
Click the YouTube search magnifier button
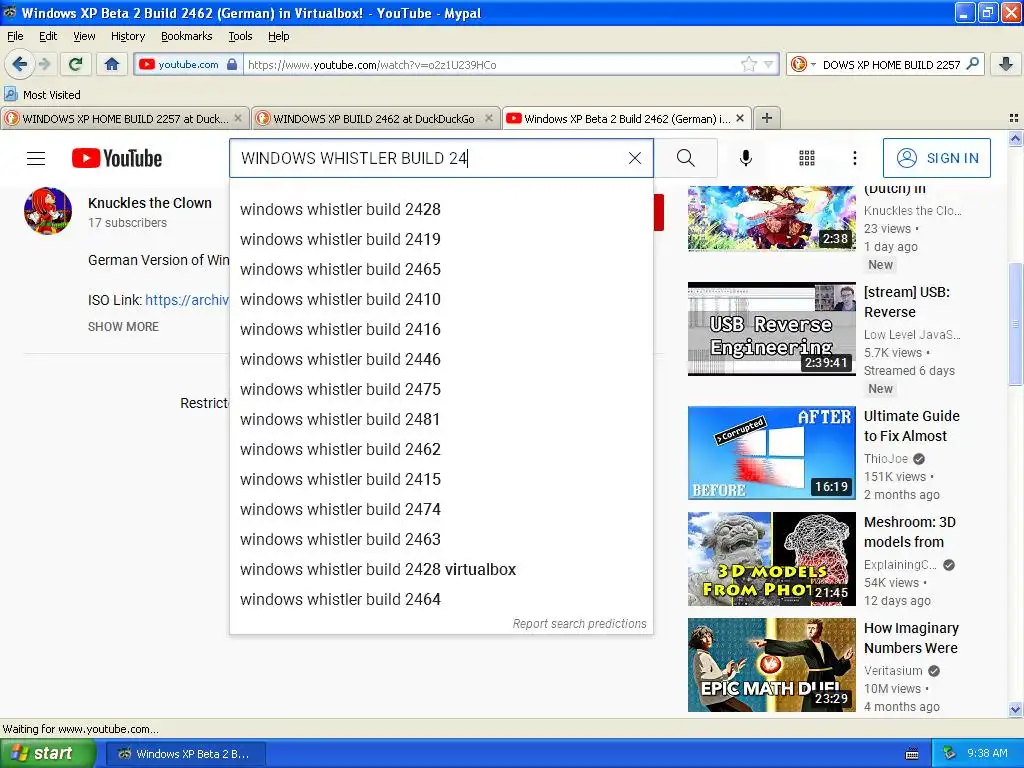coord(686,158)
